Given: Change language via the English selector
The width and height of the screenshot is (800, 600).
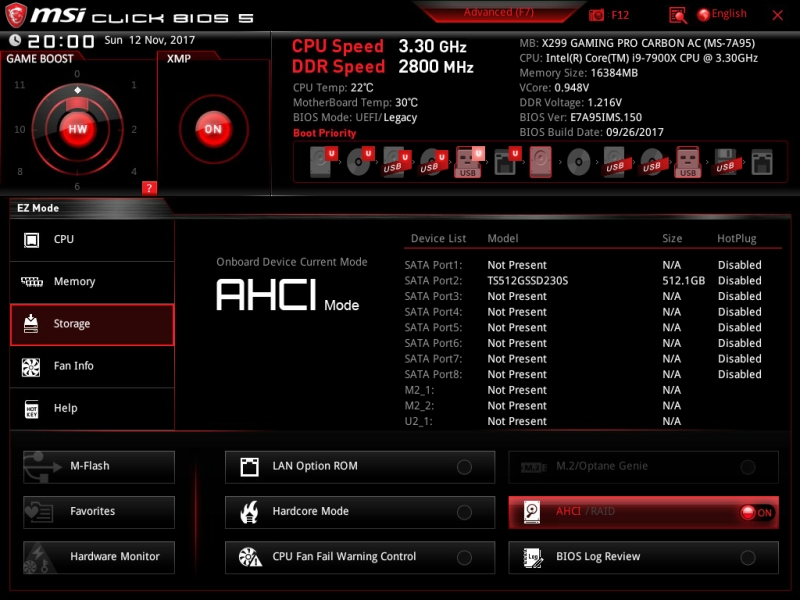Looking at the screenshot, I should (x=722, y=14).
